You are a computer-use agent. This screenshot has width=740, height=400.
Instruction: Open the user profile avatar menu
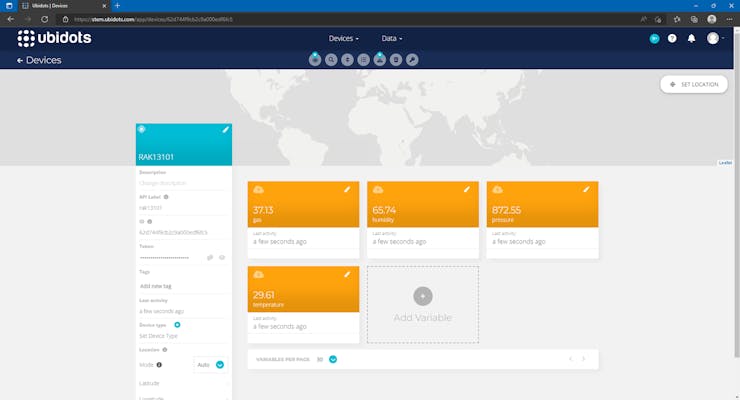click(x=713, y=38)
